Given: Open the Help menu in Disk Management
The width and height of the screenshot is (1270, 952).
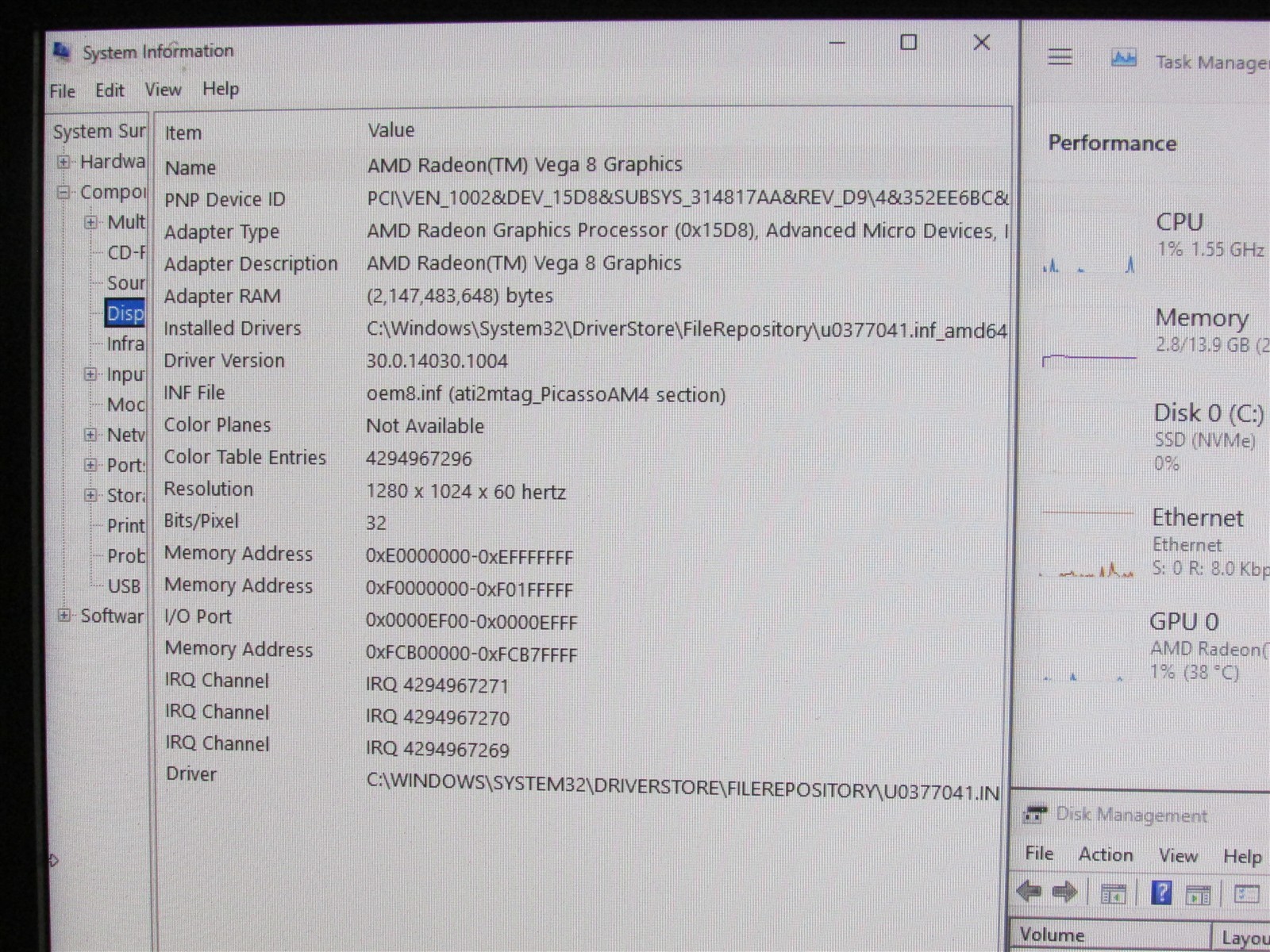Looking at the screenshot, I should tap(1242, 856).
